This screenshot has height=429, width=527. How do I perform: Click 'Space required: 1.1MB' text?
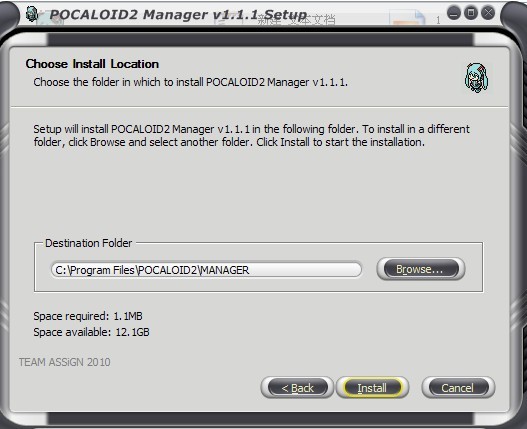point(88,316)
